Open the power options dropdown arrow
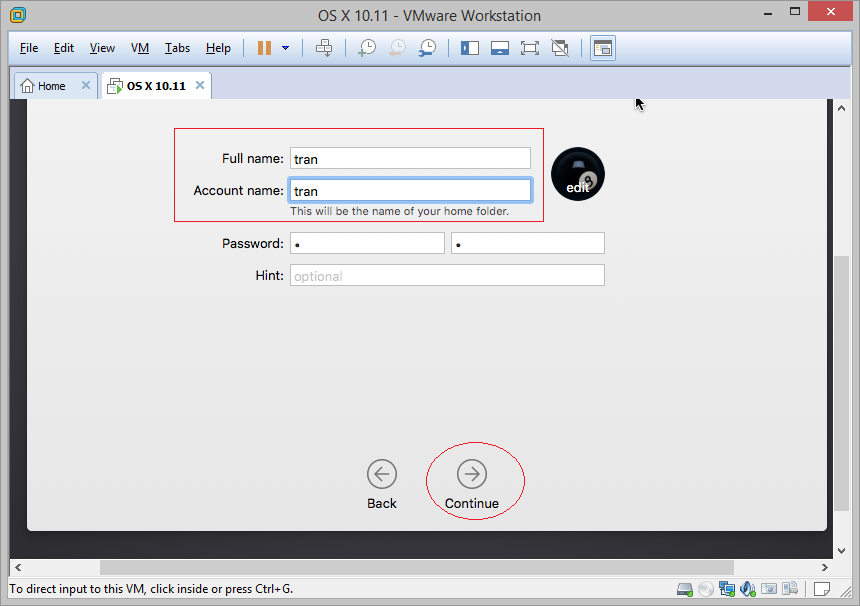This screenshot has height=606, width=860. [285, 48]
